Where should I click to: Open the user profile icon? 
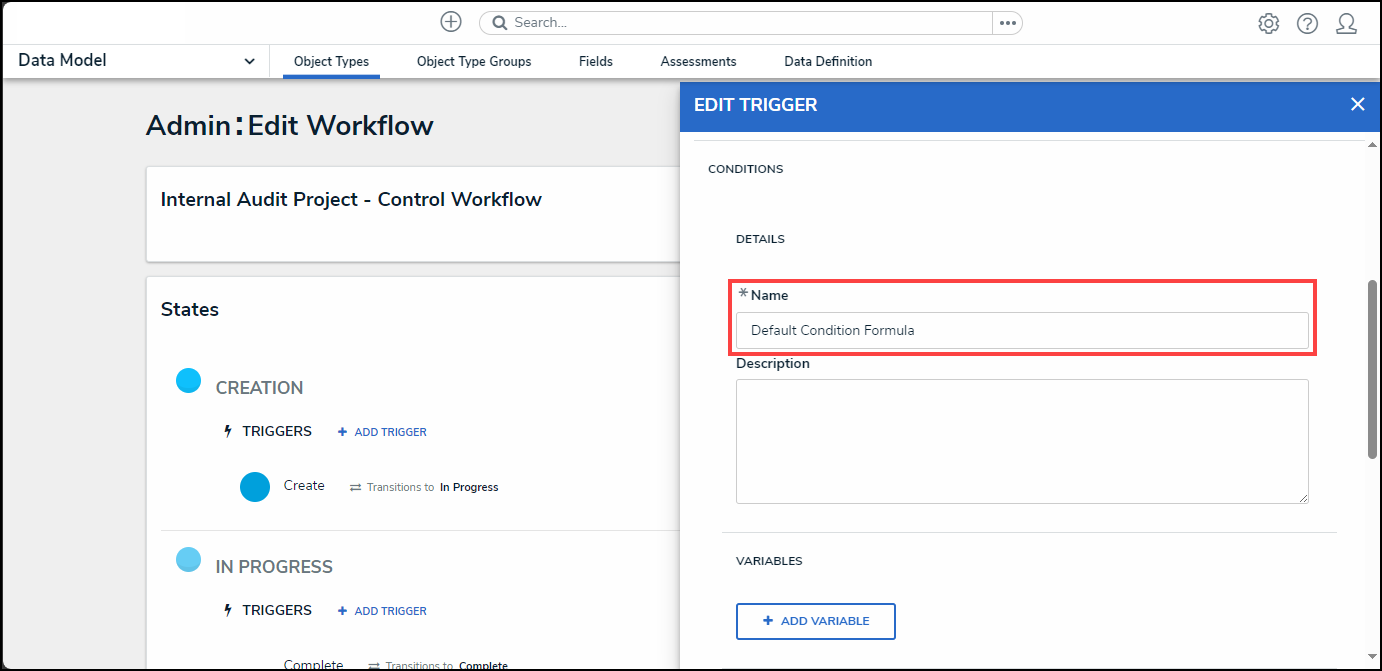(x=1346, y=24)
